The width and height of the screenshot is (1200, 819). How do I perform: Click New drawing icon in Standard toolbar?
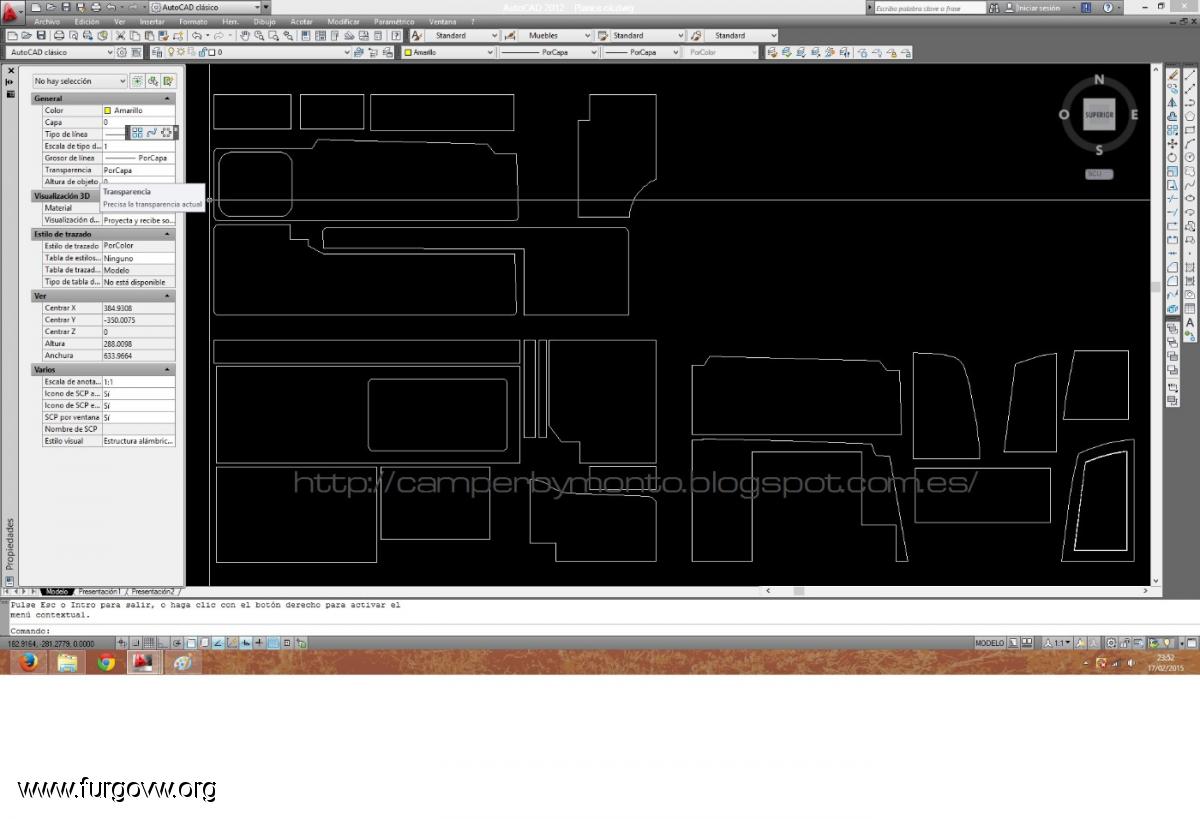pyautogui.click(x=12, y=35)
